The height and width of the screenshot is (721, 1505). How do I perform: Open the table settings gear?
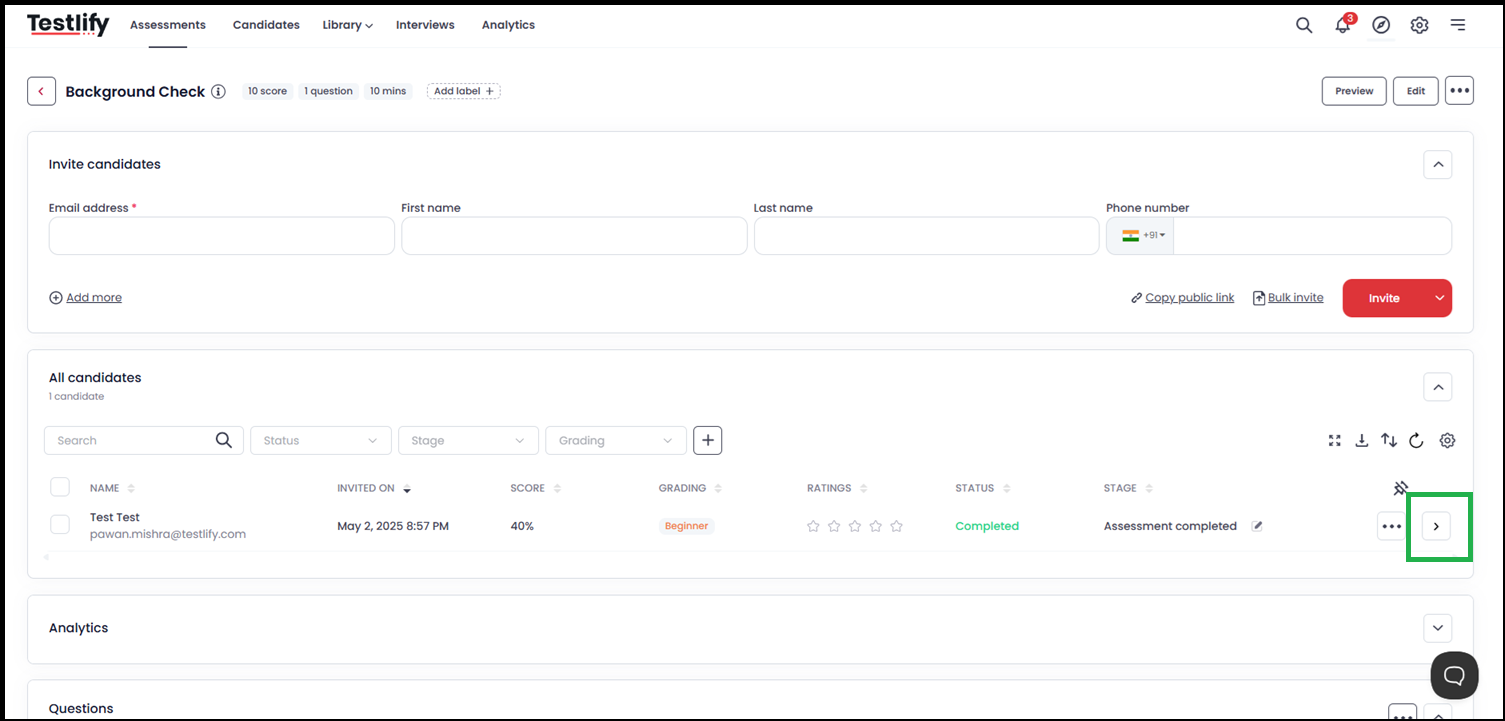pos(1447,440)
